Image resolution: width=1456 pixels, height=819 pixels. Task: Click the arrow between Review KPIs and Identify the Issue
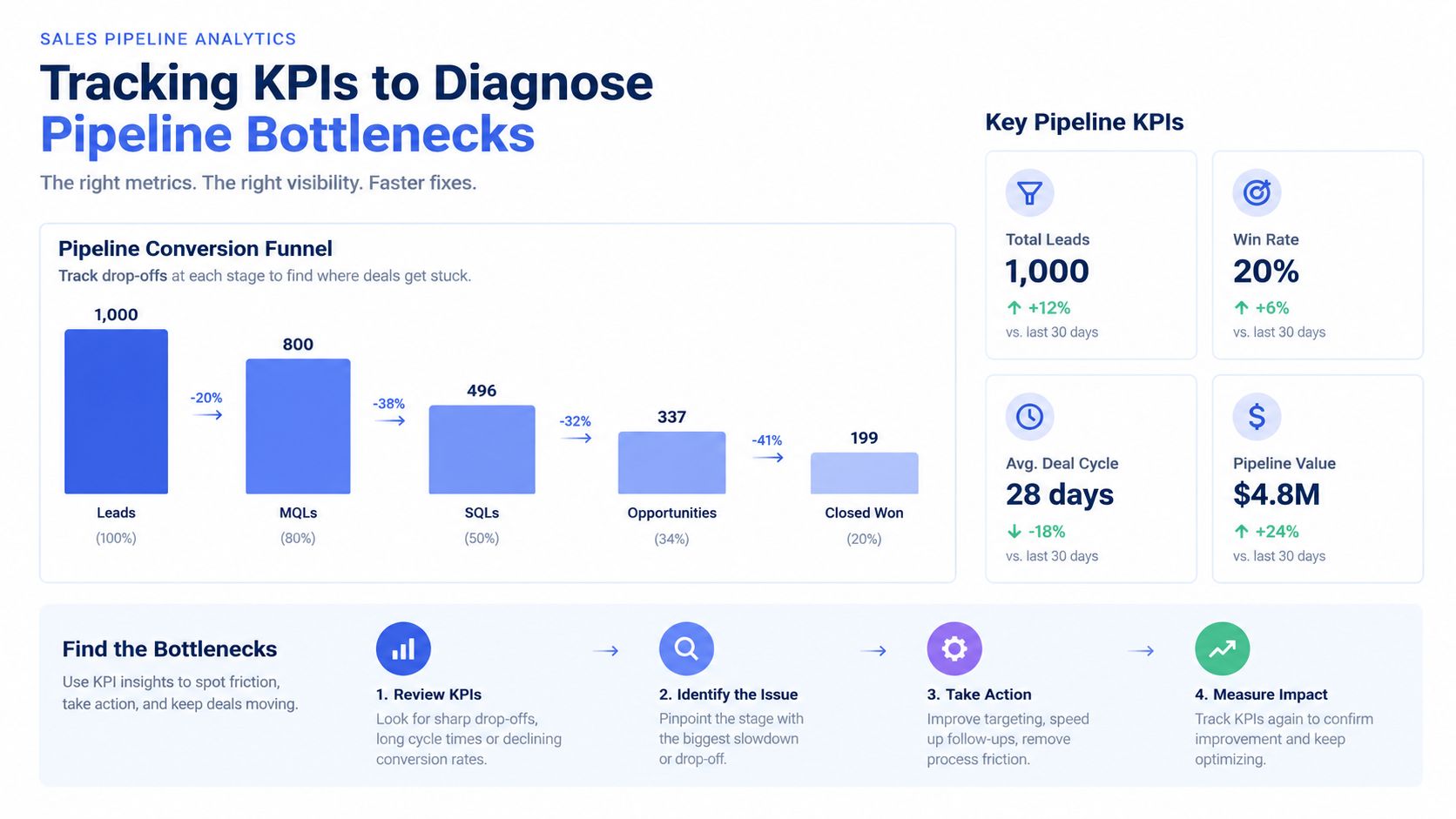606,651
